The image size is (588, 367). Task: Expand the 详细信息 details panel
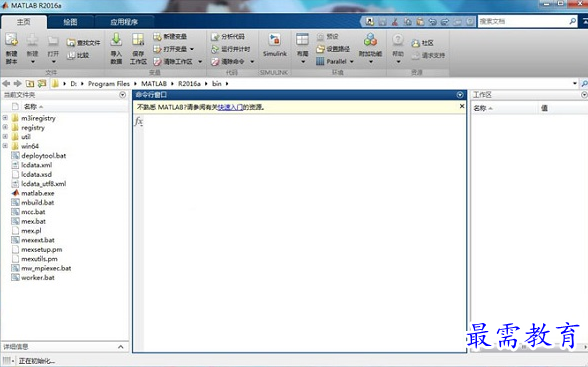coord(121,346)
